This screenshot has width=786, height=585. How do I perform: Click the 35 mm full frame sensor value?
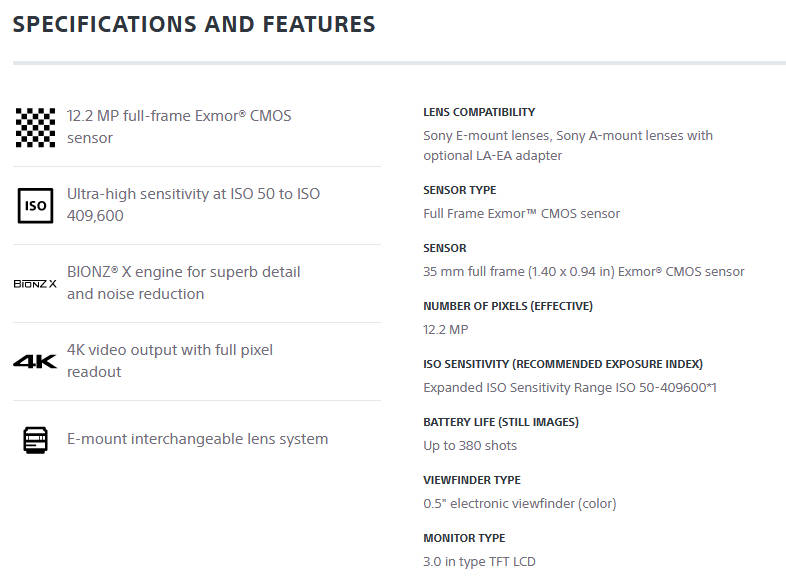pos(583,271)
